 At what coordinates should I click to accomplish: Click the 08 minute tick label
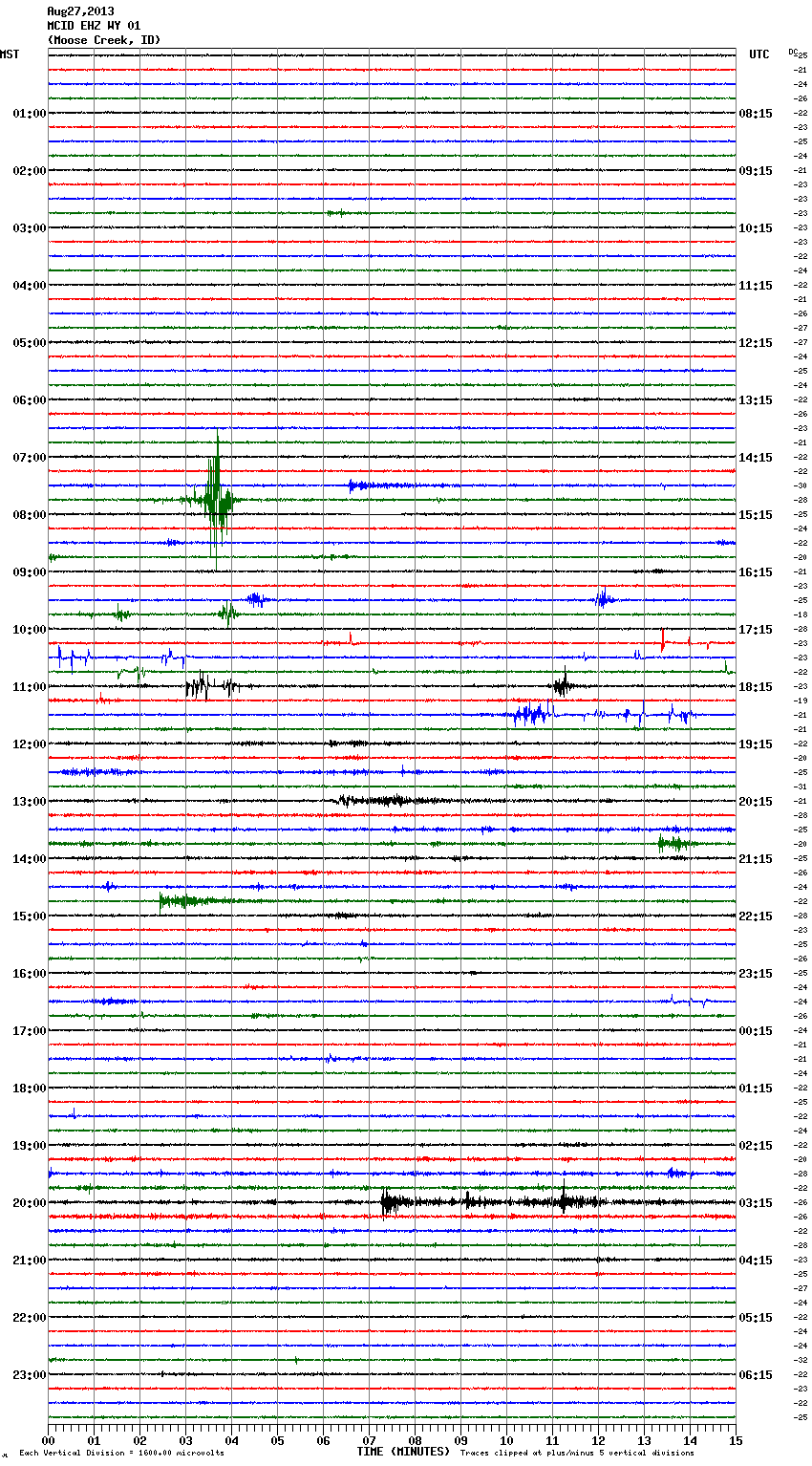(x=416, y=1439)
